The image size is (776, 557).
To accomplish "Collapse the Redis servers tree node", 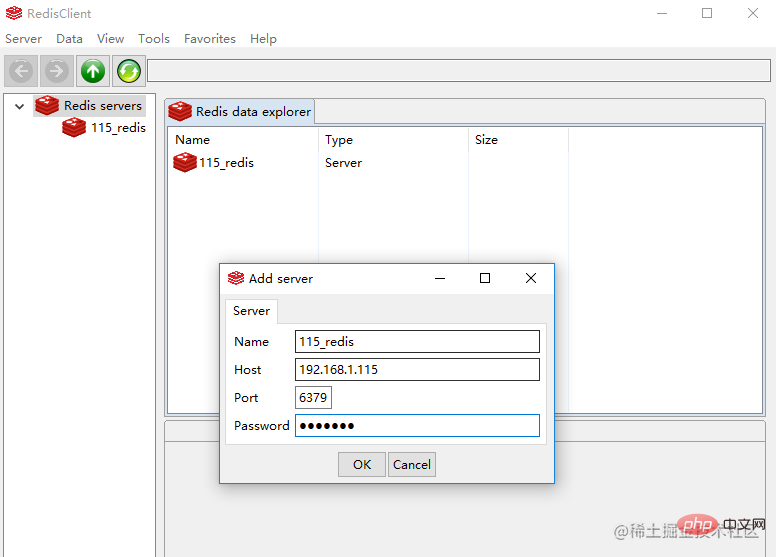I will pyautogui.click(x=19, y=106).
